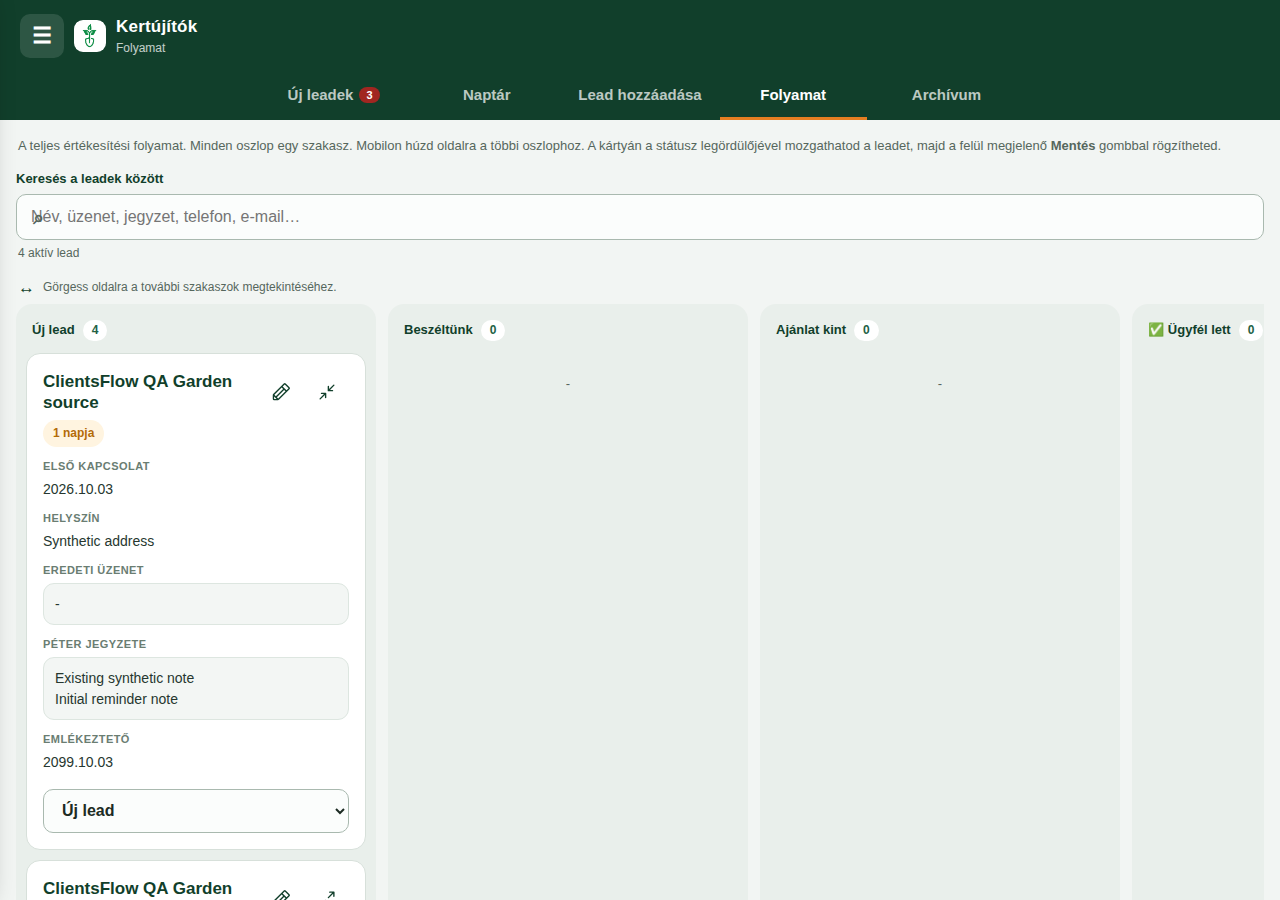1280x900 pixels.
Task: Click the 'Synthetic address' location text
Action: coord(99,541)
